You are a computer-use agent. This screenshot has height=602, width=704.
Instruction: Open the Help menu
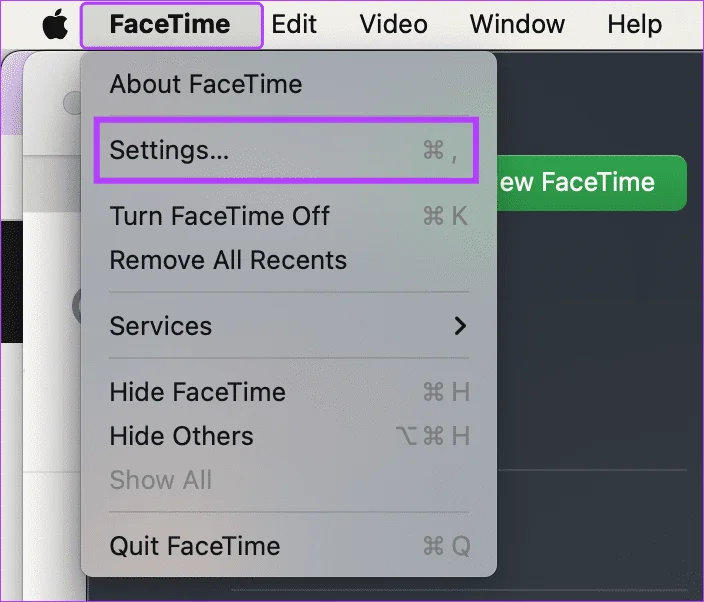634,24
